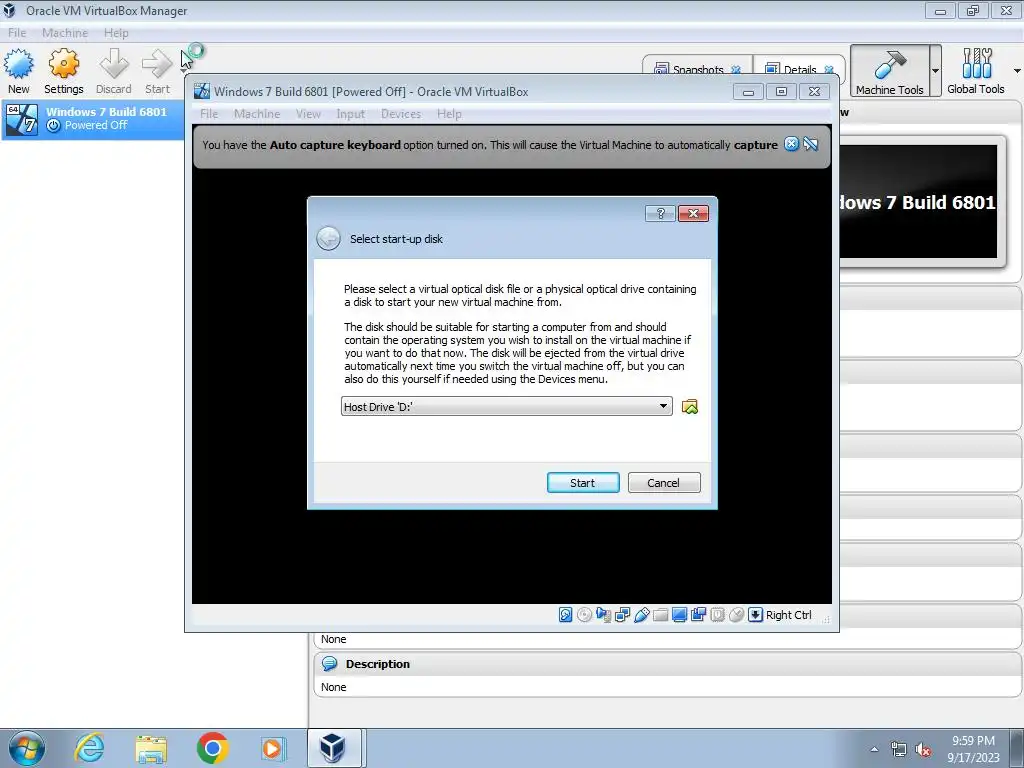Viewport: 1024px width, 768px height.
Task: Click the Right Ctrl host key label
Action: [x=788, y=615]
